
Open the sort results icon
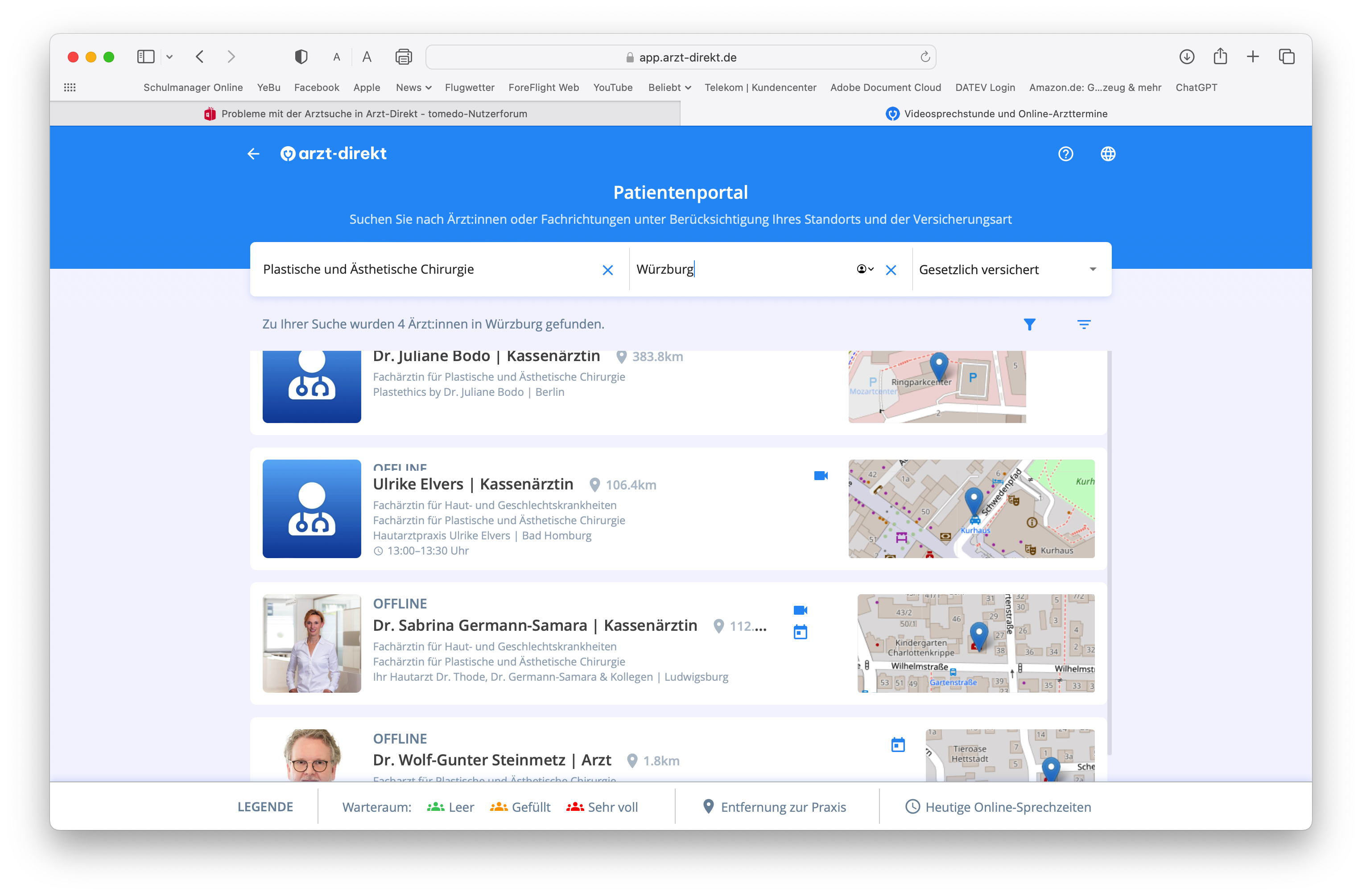point(1083,325)
